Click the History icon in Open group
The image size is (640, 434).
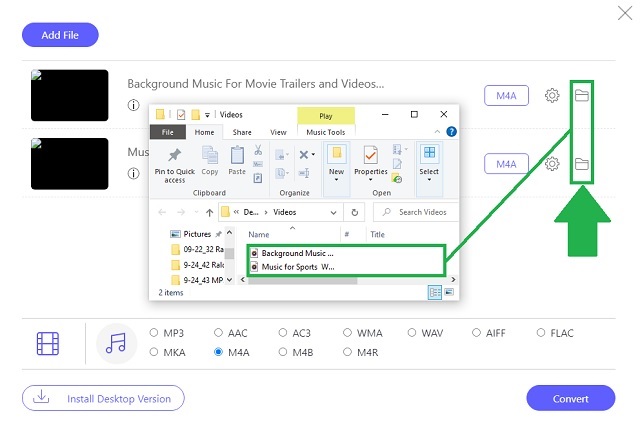click(397, 178)
